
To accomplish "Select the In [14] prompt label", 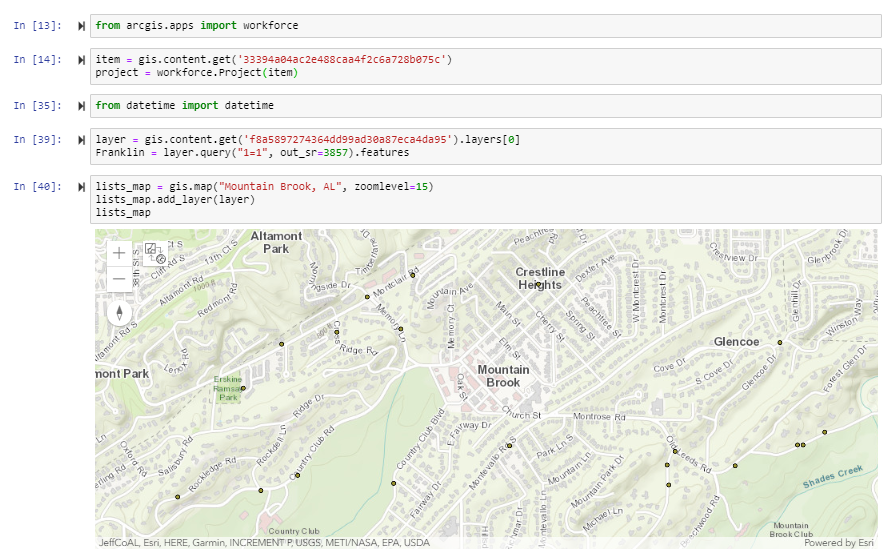I will (37, 60).
